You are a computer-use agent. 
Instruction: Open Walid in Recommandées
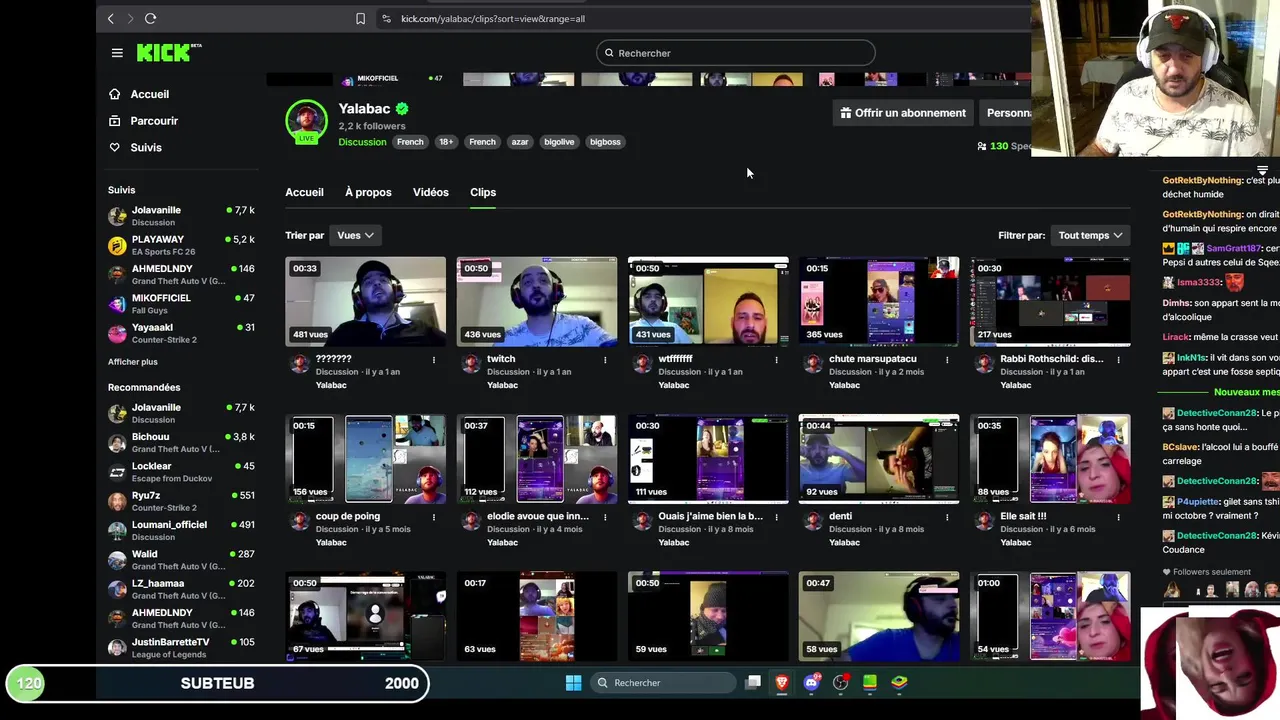[182, 559]
